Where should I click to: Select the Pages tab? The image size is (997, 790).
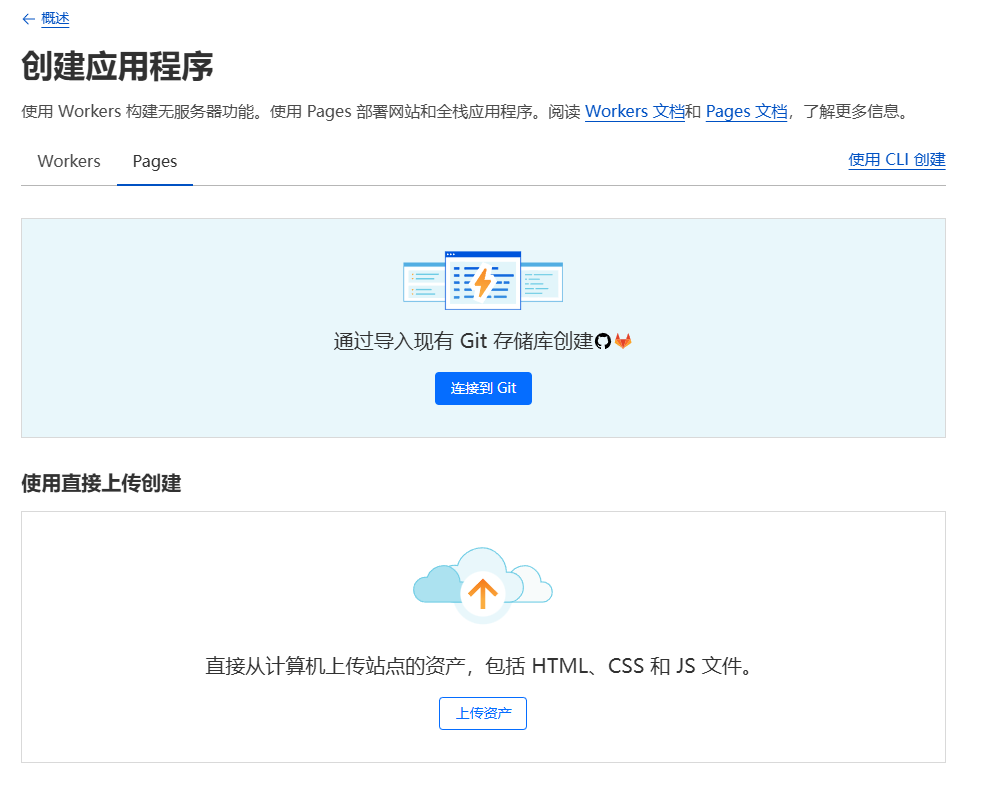click(x=154, y=161)
